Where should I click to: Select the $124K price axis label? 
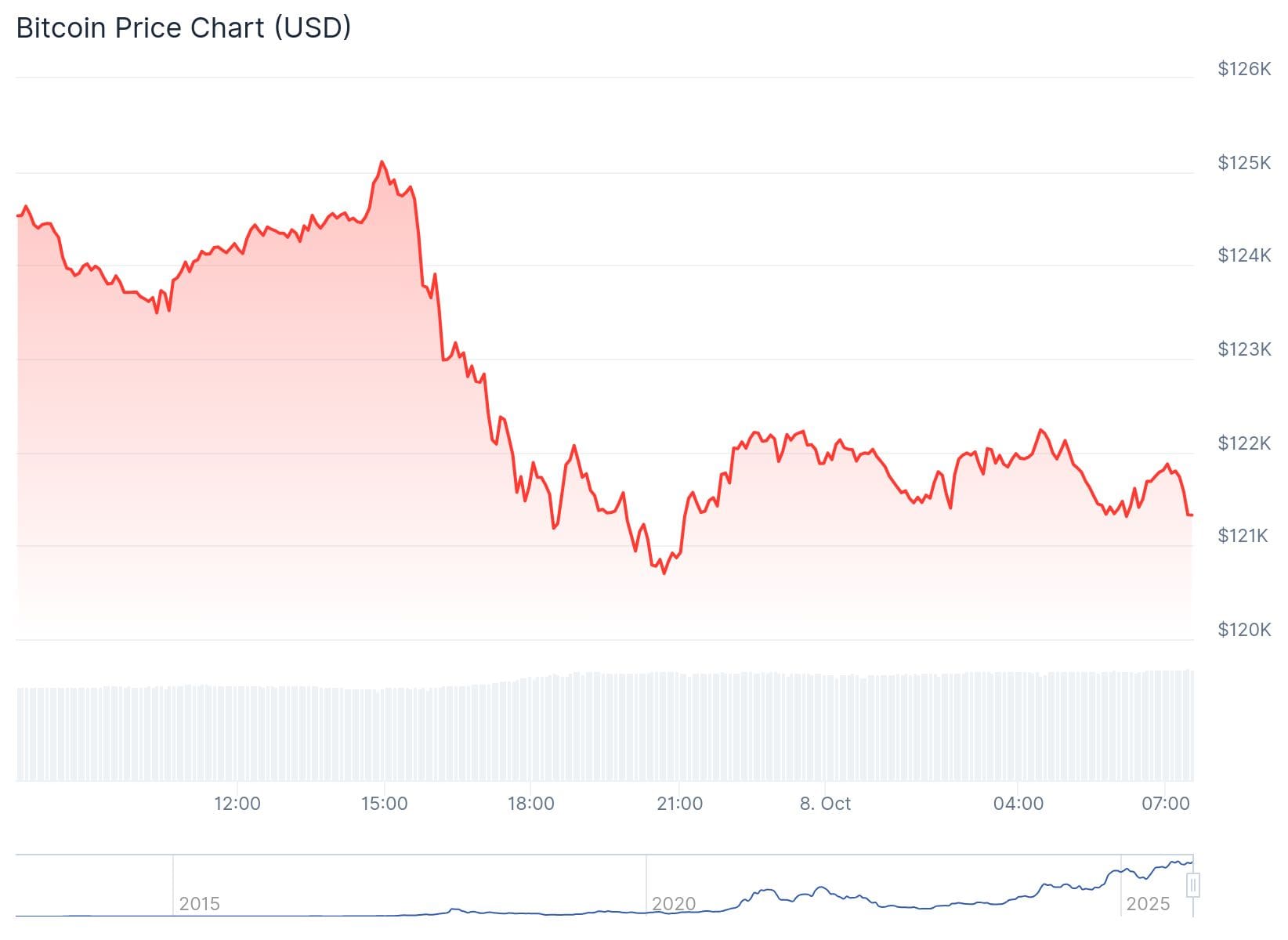coord(1243,255)
